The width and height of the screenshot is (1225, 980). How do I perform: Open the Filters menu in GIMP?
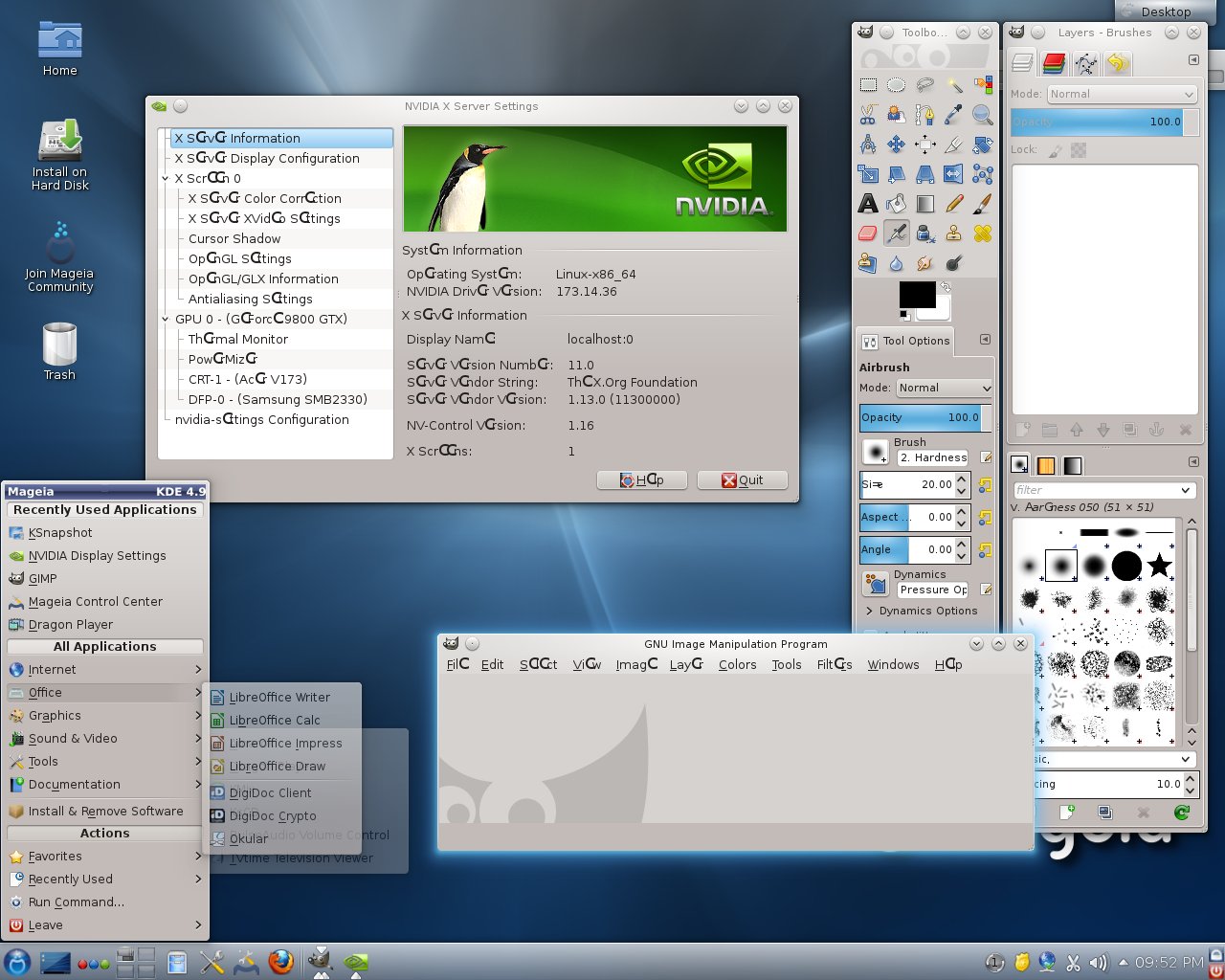point(834,664)
